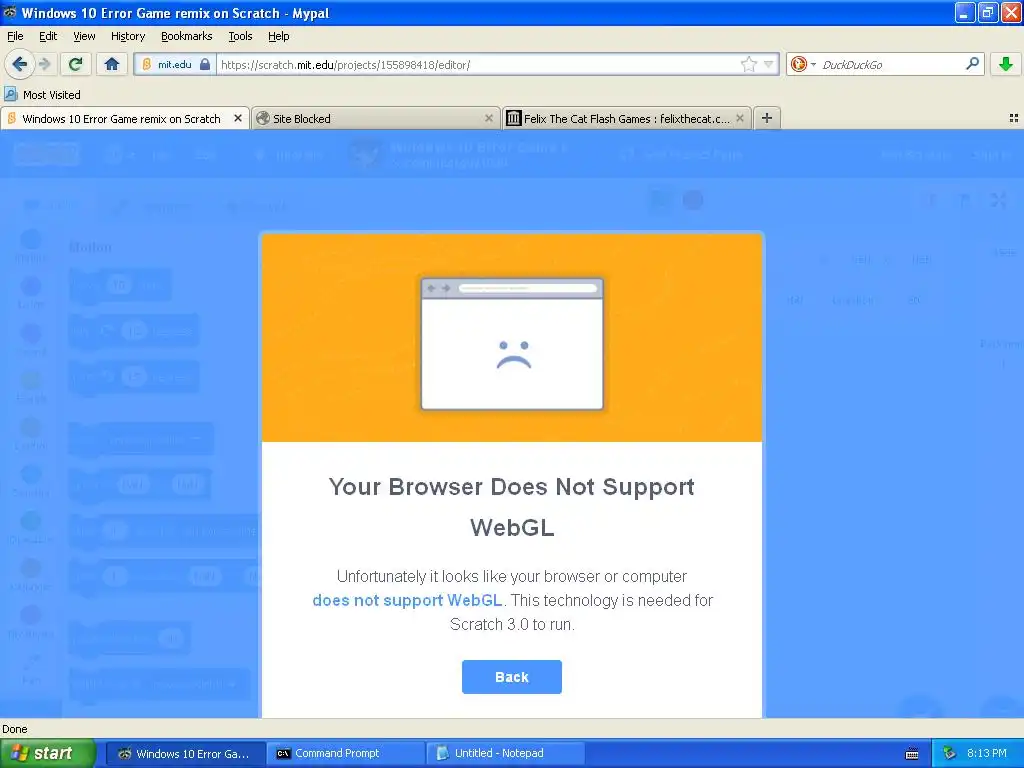Viewport: 1024px width, 768px height.
Task: Click the Felix The Cat tab archive icon
Action: tap(514, 118)
